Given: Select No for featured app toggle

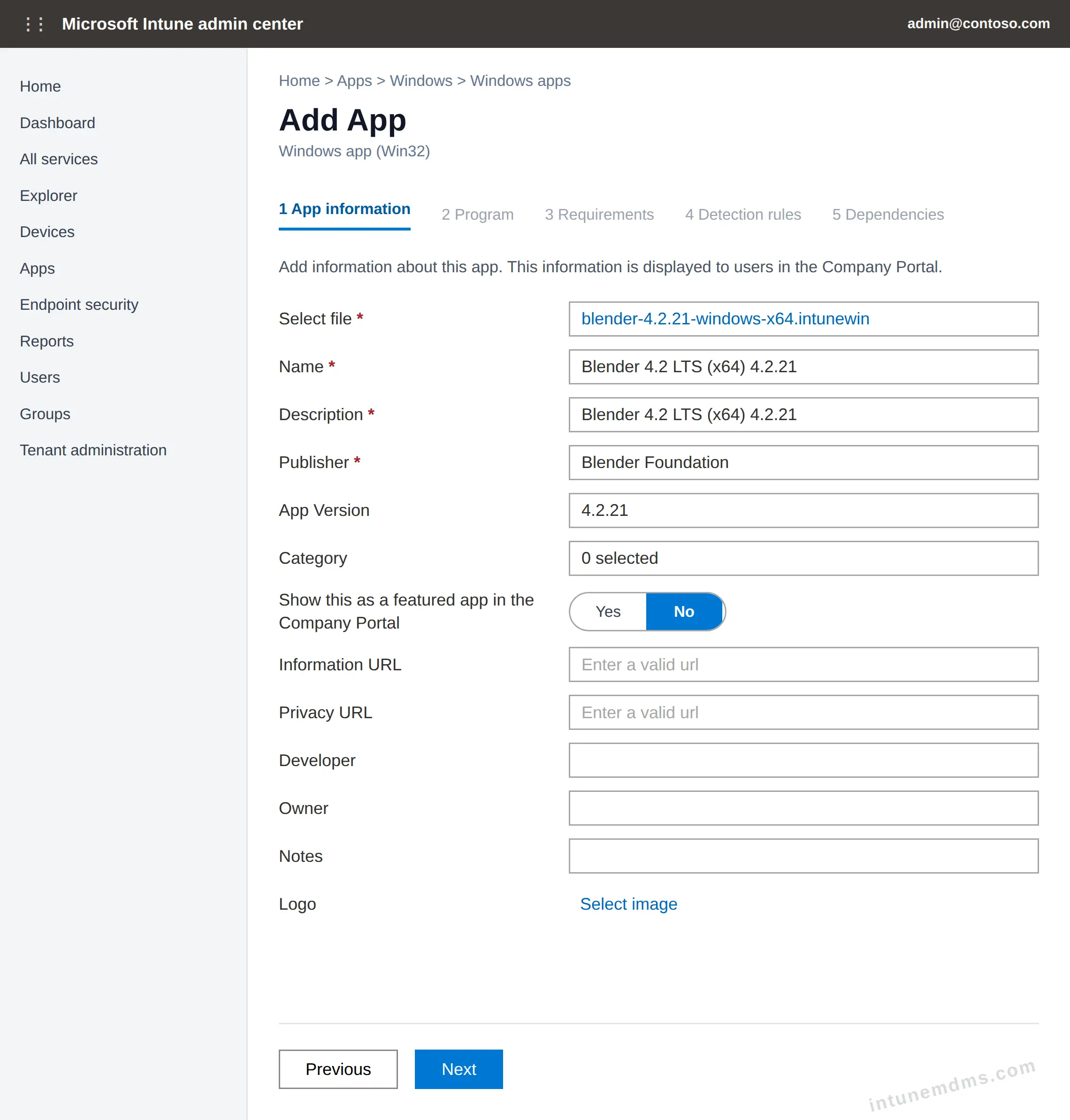Looking at the screenshot, I should tap(684, 612).
